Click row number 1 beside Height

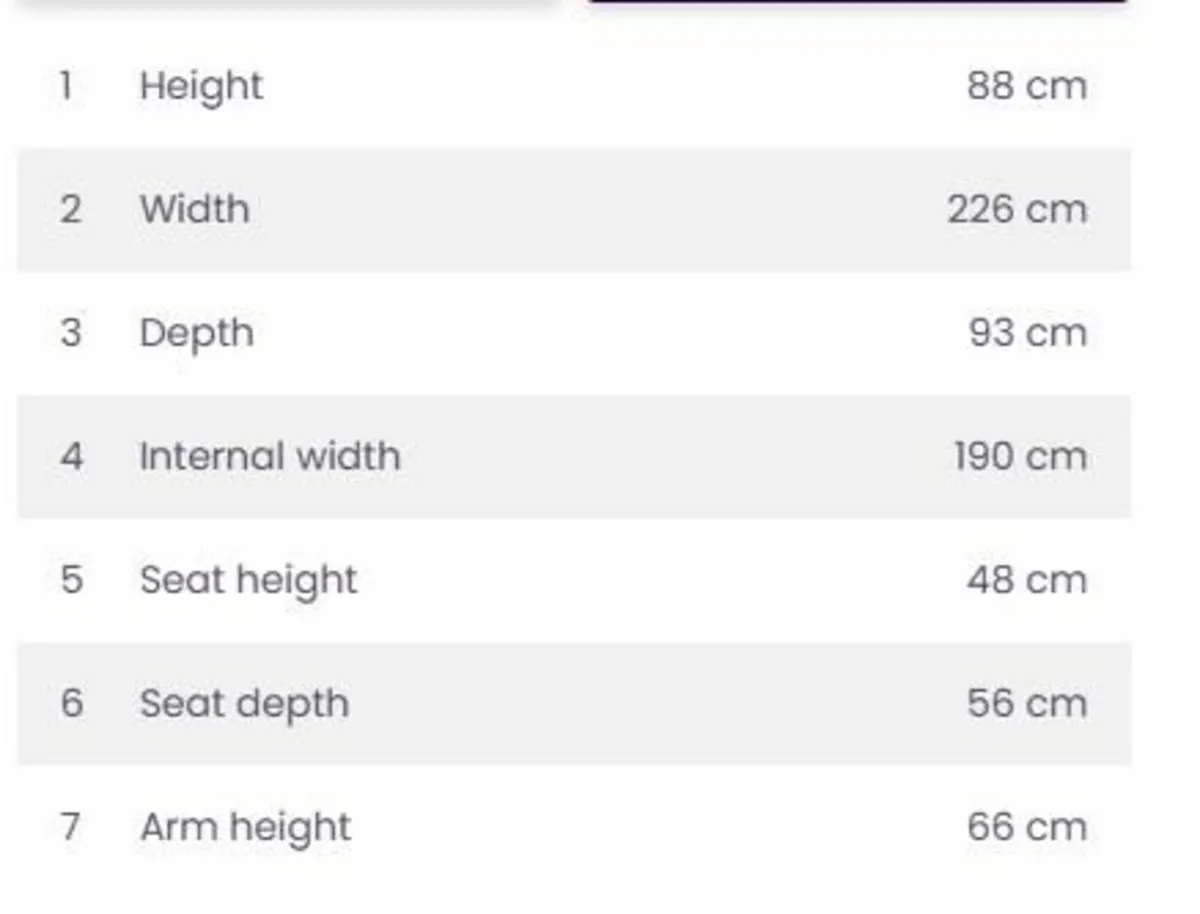pyautogui.click(x=66, y=87)
